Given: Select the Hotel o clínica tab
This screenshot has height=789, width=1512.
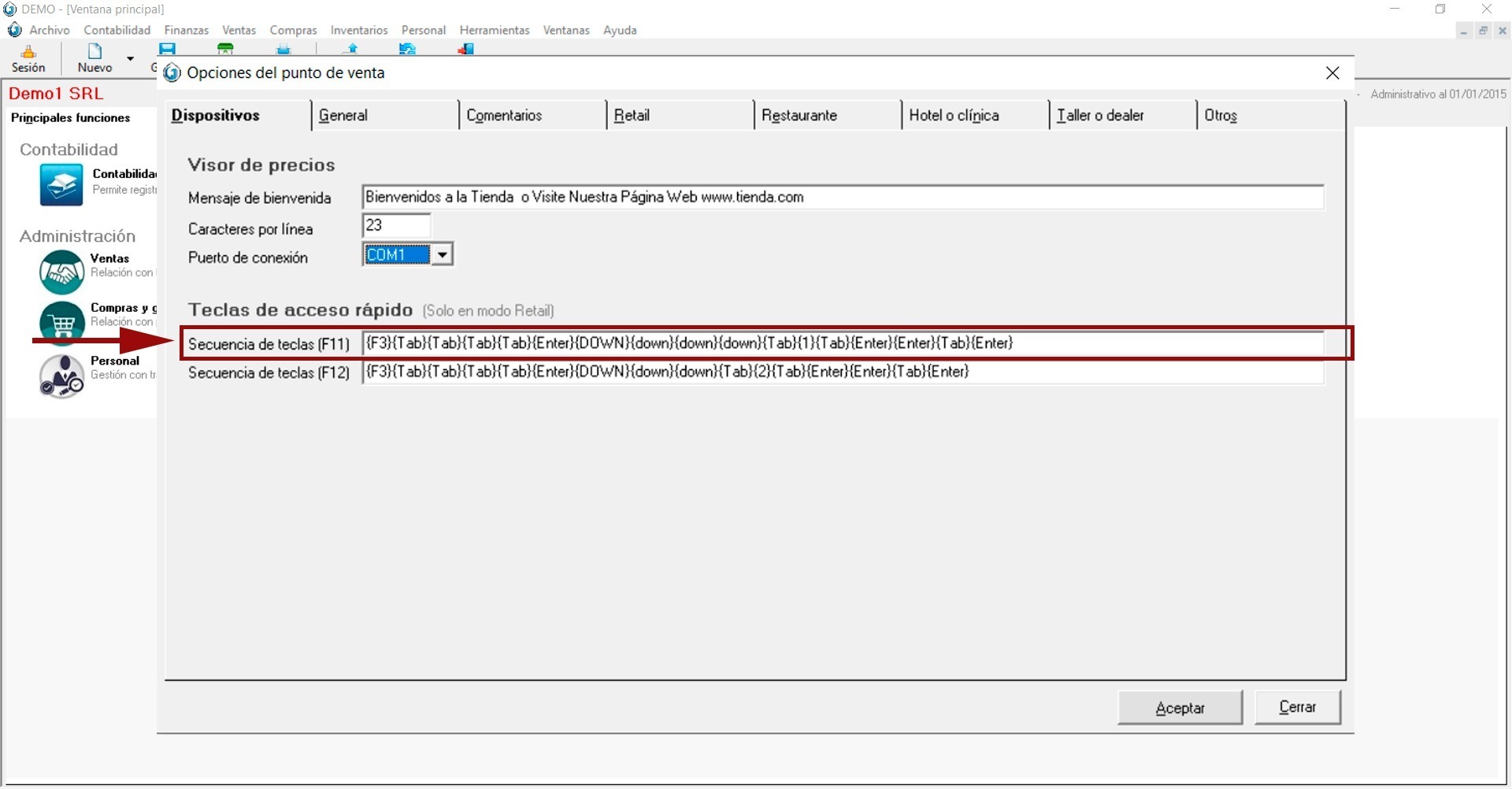Looking at the screenshot, I should point(954,116).
